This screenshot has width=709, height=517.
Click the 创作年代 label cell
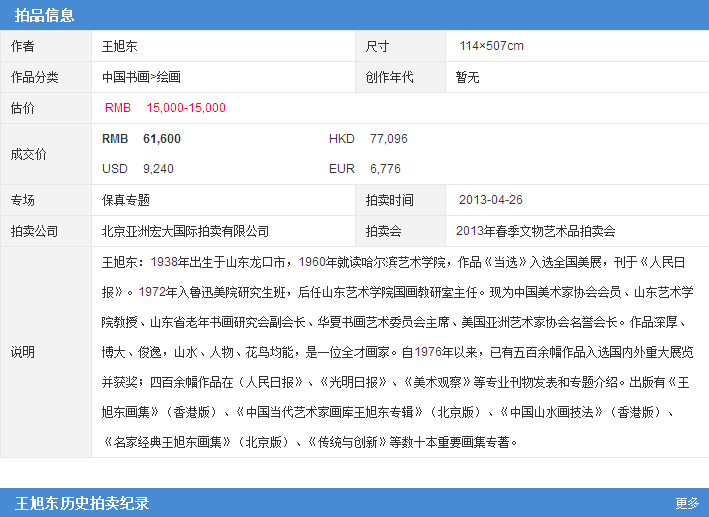click(389, 77)
